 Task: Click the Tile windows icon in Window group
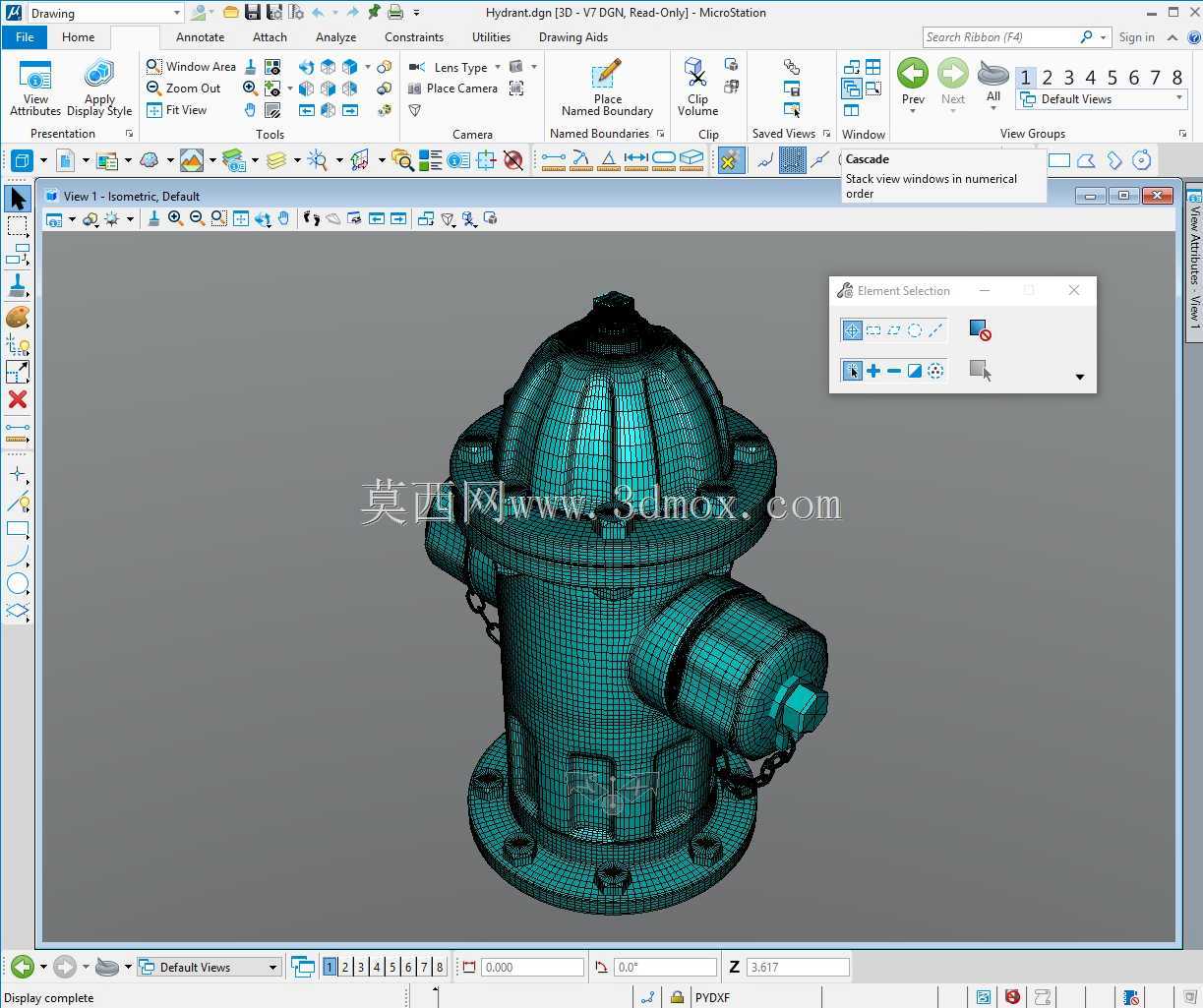(x=872, y=67)
